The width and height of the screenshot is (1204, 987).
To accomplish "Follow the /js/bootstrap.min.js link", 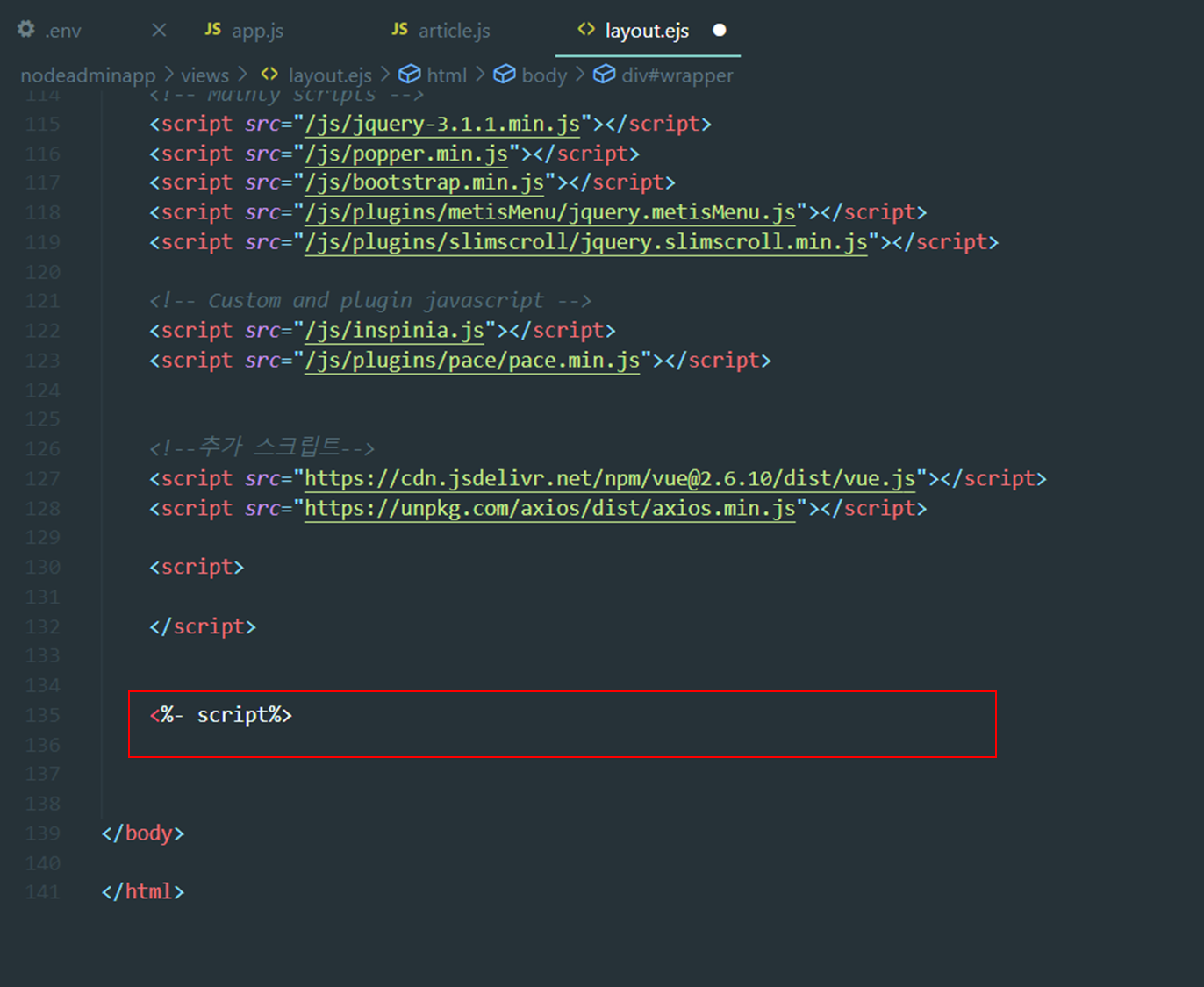I will pos(425,182).
